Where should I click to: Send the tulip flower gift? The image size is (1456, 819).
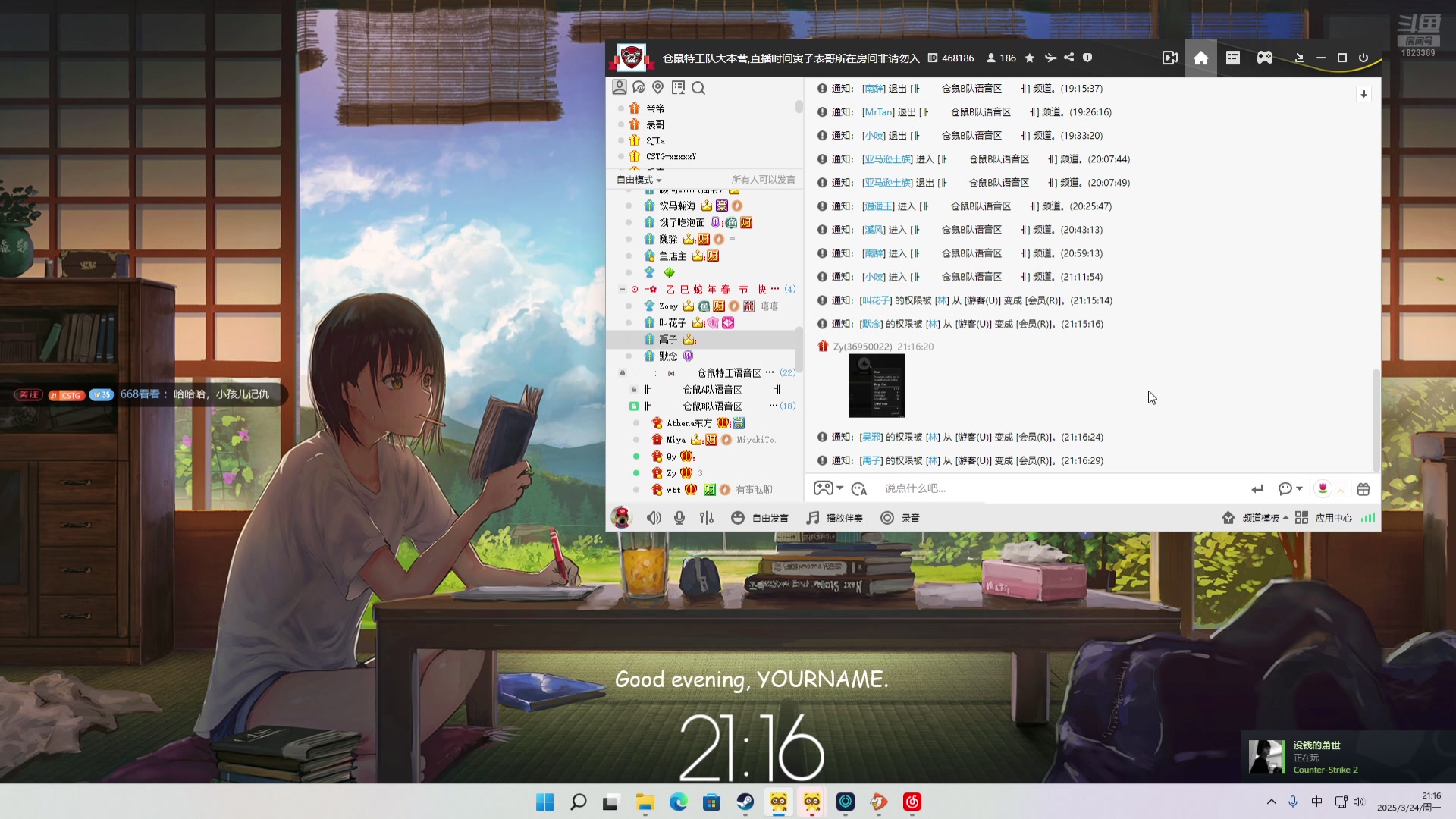[1323, 489]
